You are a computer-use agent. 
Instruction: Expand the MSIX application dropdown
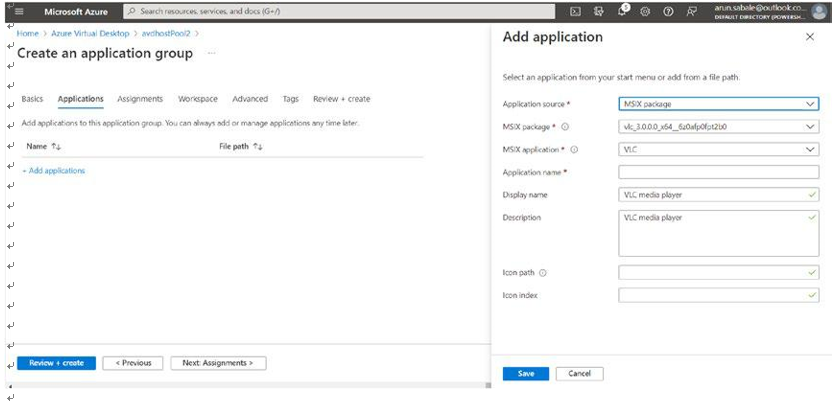click(719, 150)
